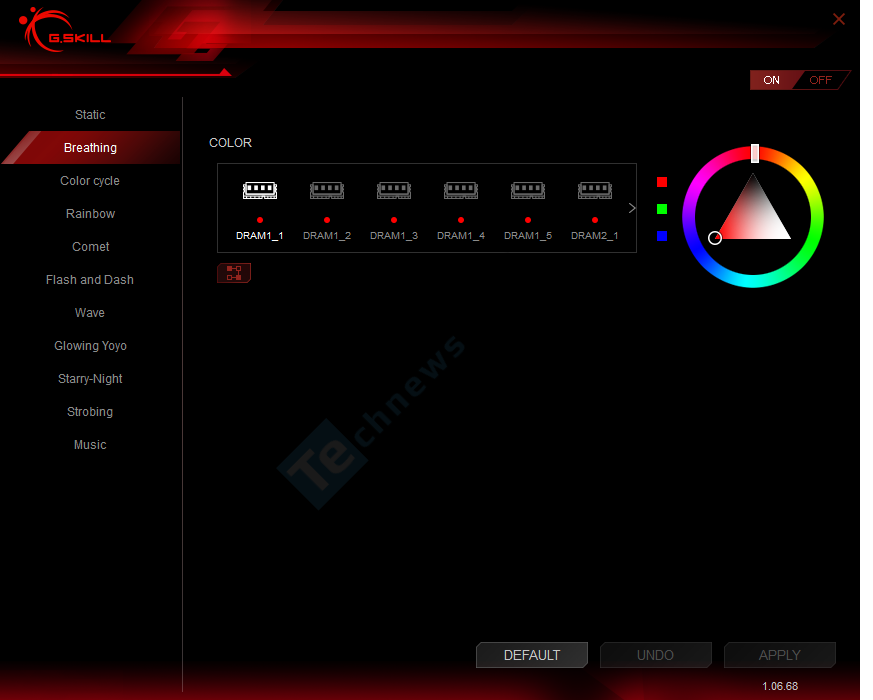Select Breathing lighting mode
This screenshot has width=873, height=700.
[90, 148]
